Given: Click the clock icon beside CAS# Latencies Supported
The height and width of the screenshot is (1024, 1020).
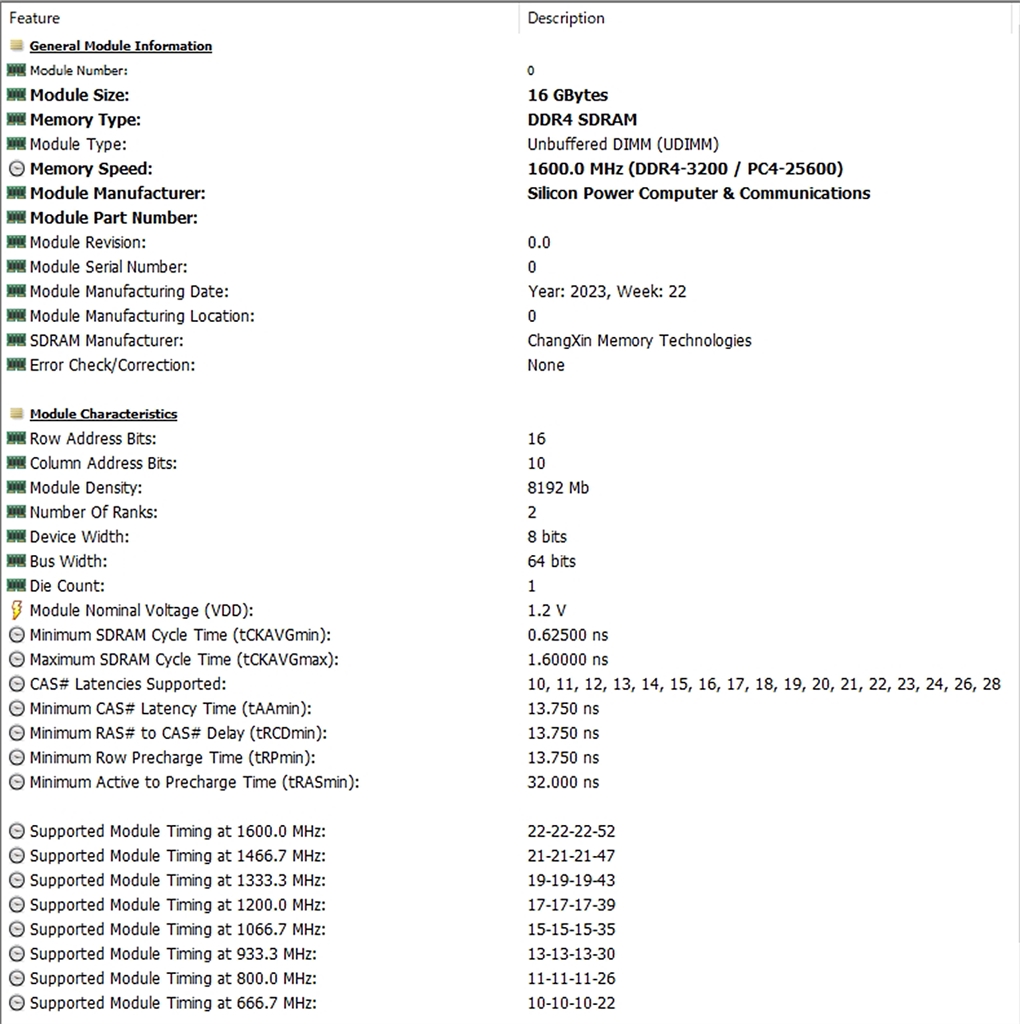Looking at the screenshot, I should point(17,684).
